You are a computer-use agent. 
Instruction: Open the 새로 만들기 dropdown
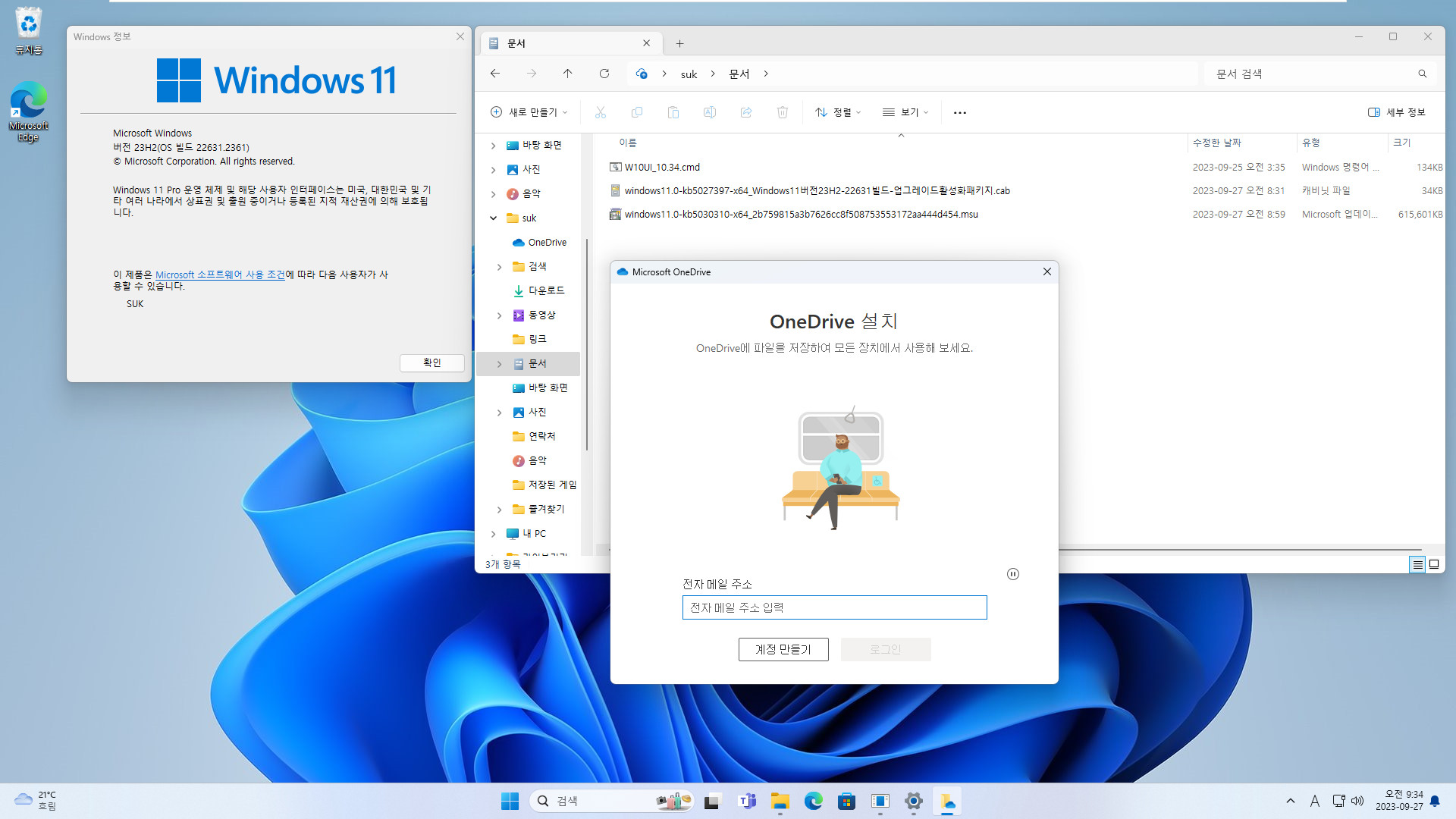coord(529,112)
